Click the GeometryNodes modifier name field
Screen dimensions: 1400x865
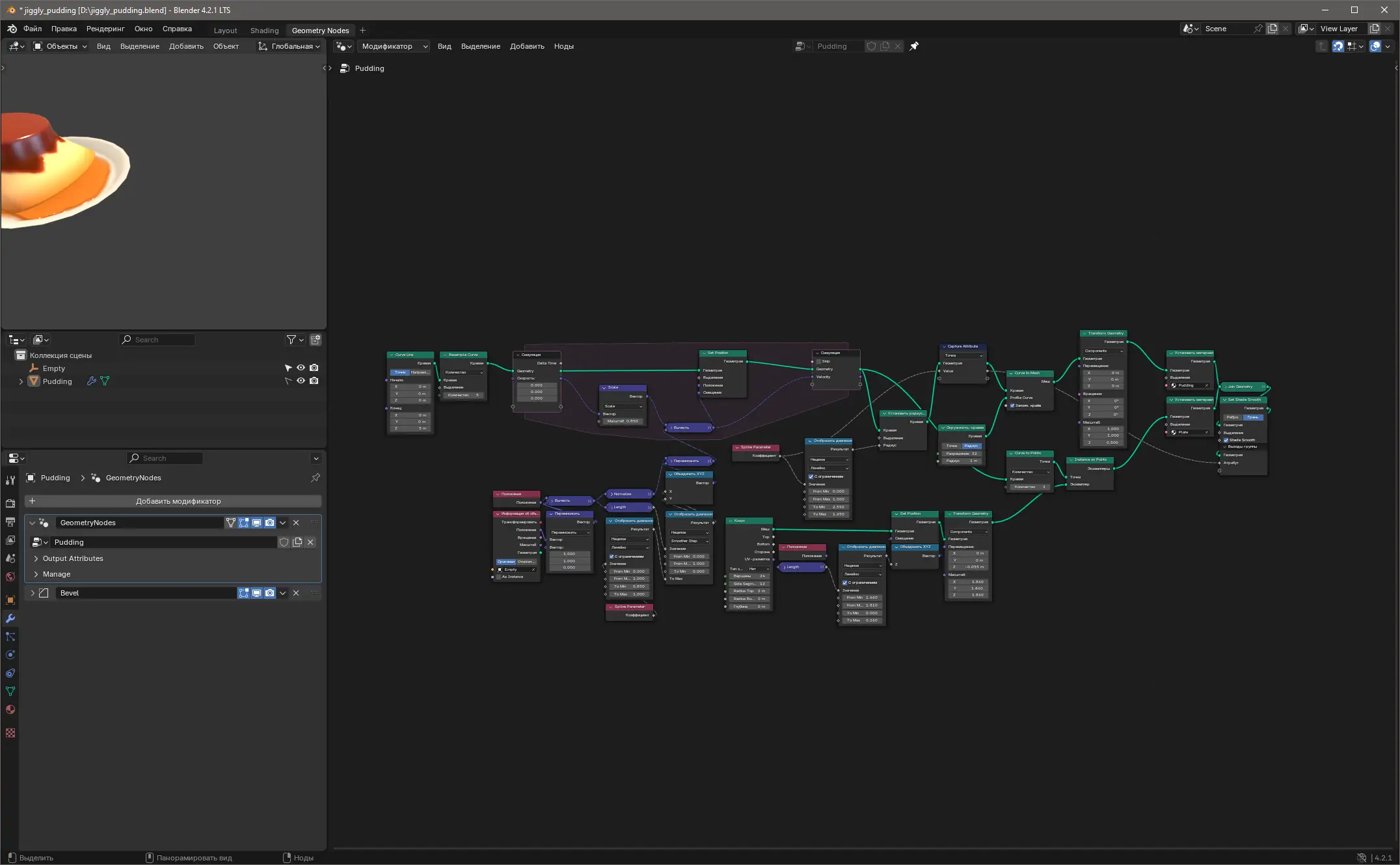pyautogui.click(x=139, y=523)
